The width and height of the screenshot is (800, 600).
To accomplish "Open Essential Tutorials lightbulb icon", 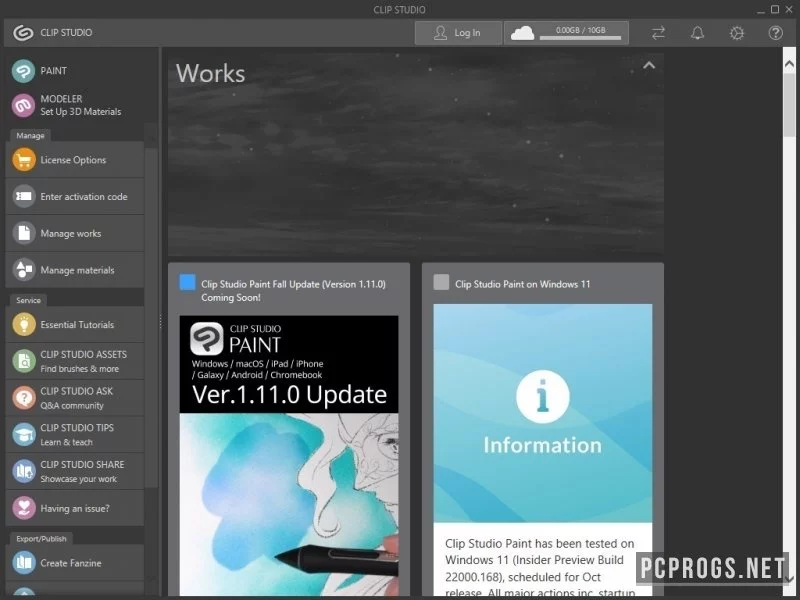I will pos(23,324).
